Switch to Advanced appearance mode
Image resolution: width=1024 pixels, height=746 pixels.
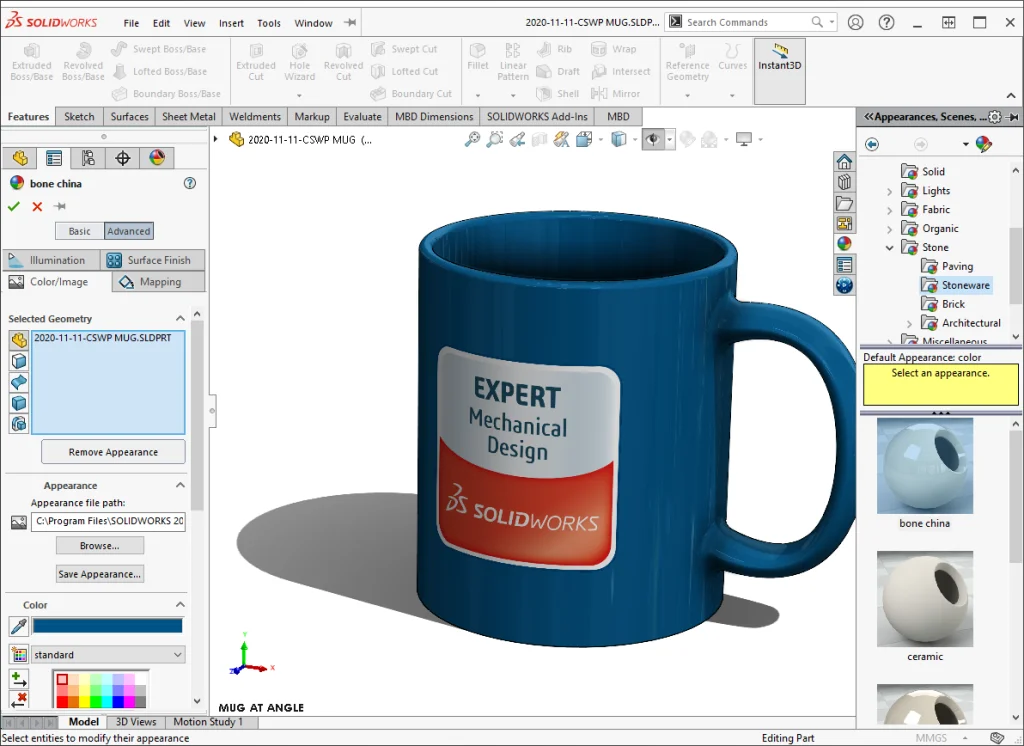[129, 231]
